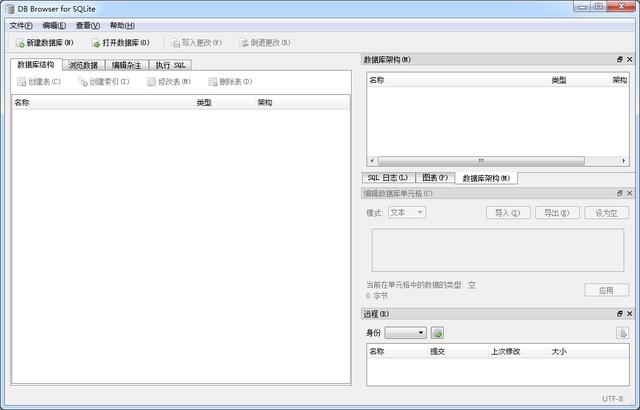Click the 删除表 (Delete Table) icon
Screen dimensions: 640x410
pos(212,82)
